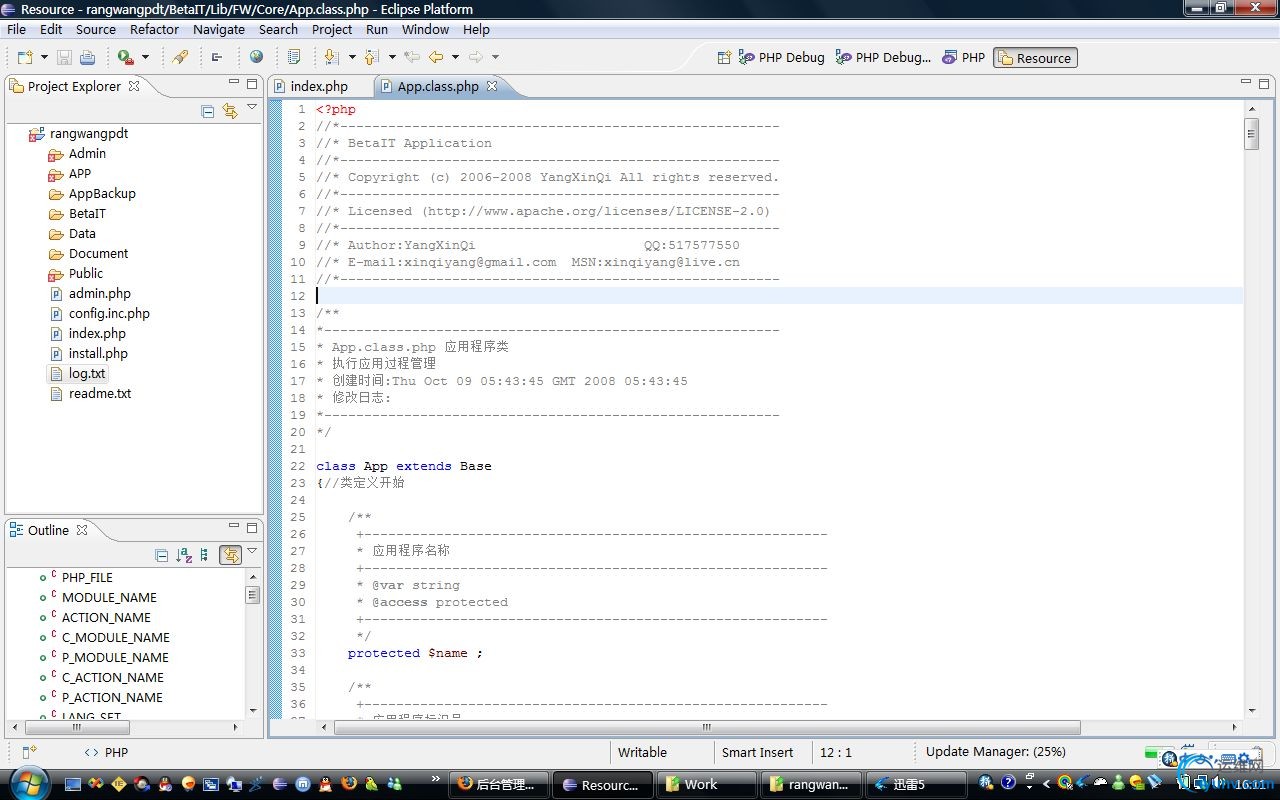The image size is (1280, 800).
Task: Click the Next Annotation arrow icon
Action: coord(332,57)
